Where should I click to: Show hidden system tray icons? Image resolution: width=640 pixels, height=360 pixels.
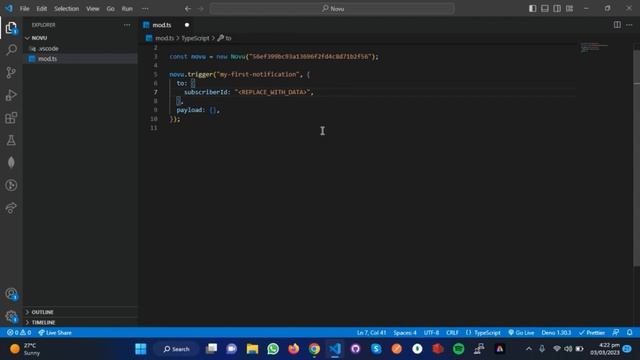tap(529, 349)
